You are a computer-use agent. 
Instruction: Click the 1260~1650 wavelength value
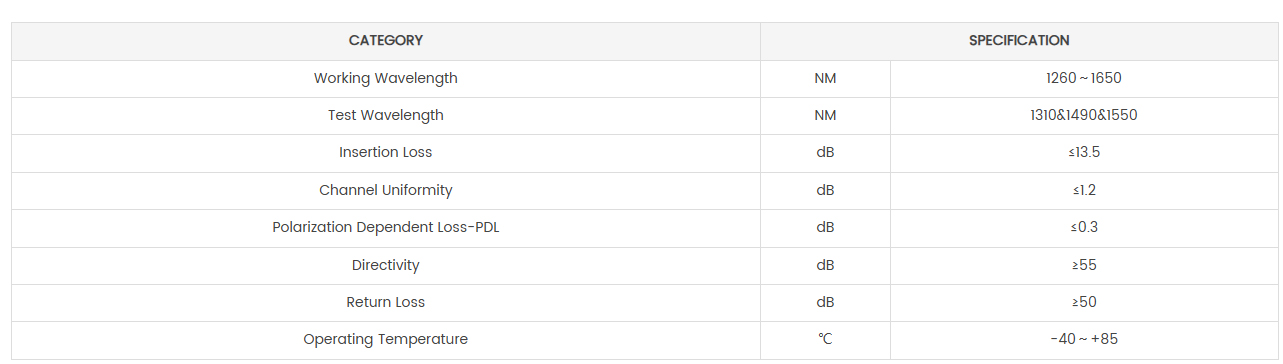point(1084,78)
